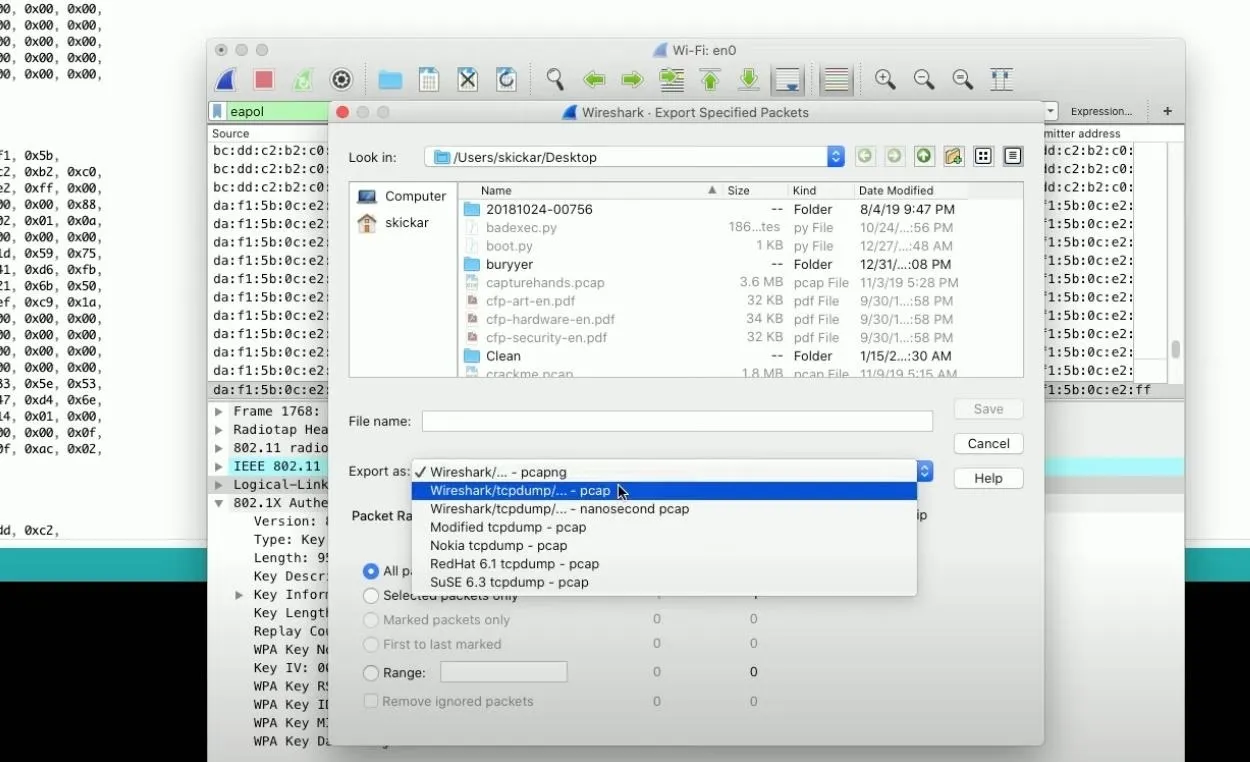Open capture options gear icon

coord(341,80)
